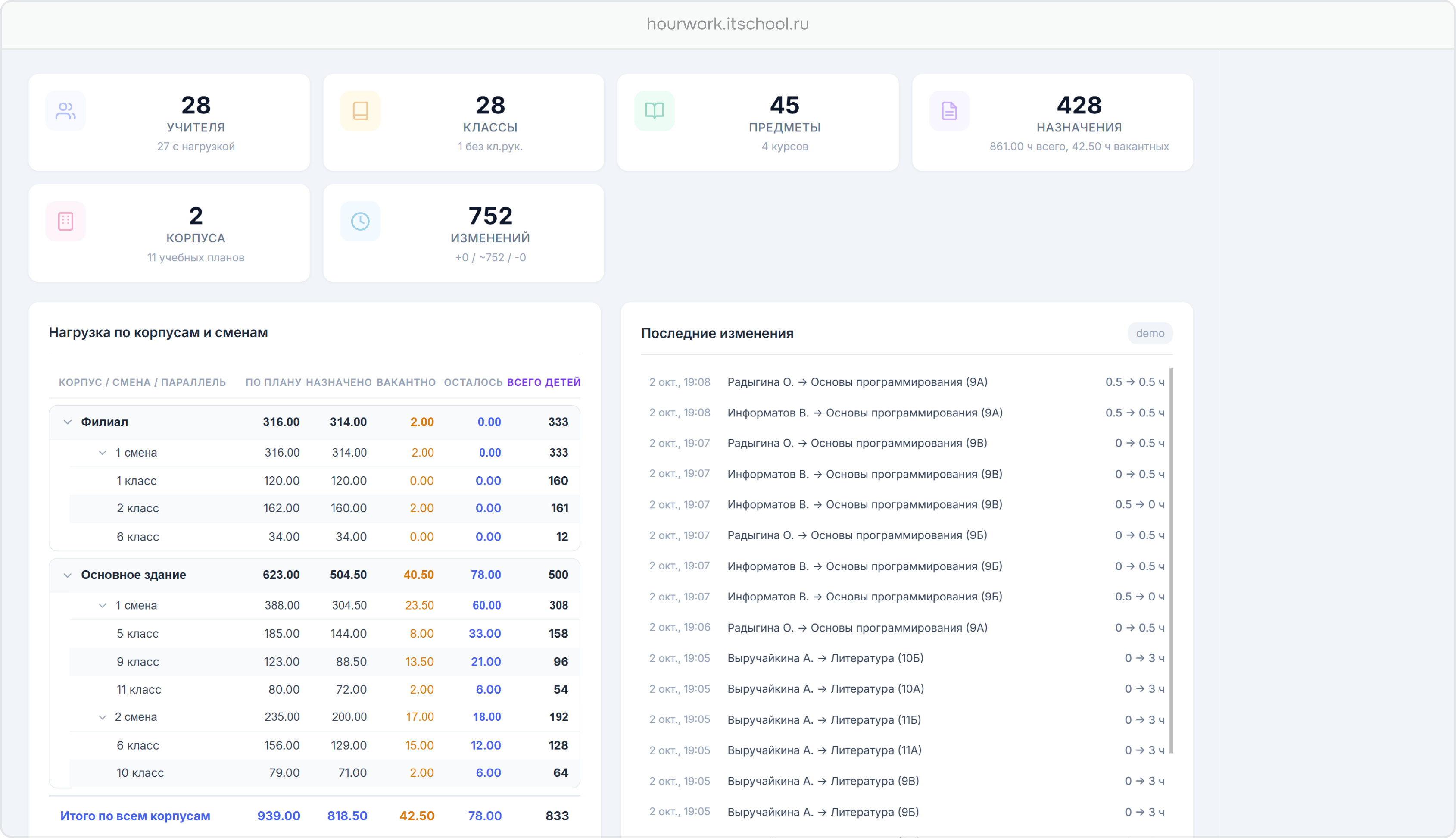The image size is (1456, 838).
Task: Select the 5 класс row
Action: pos(324,634)
